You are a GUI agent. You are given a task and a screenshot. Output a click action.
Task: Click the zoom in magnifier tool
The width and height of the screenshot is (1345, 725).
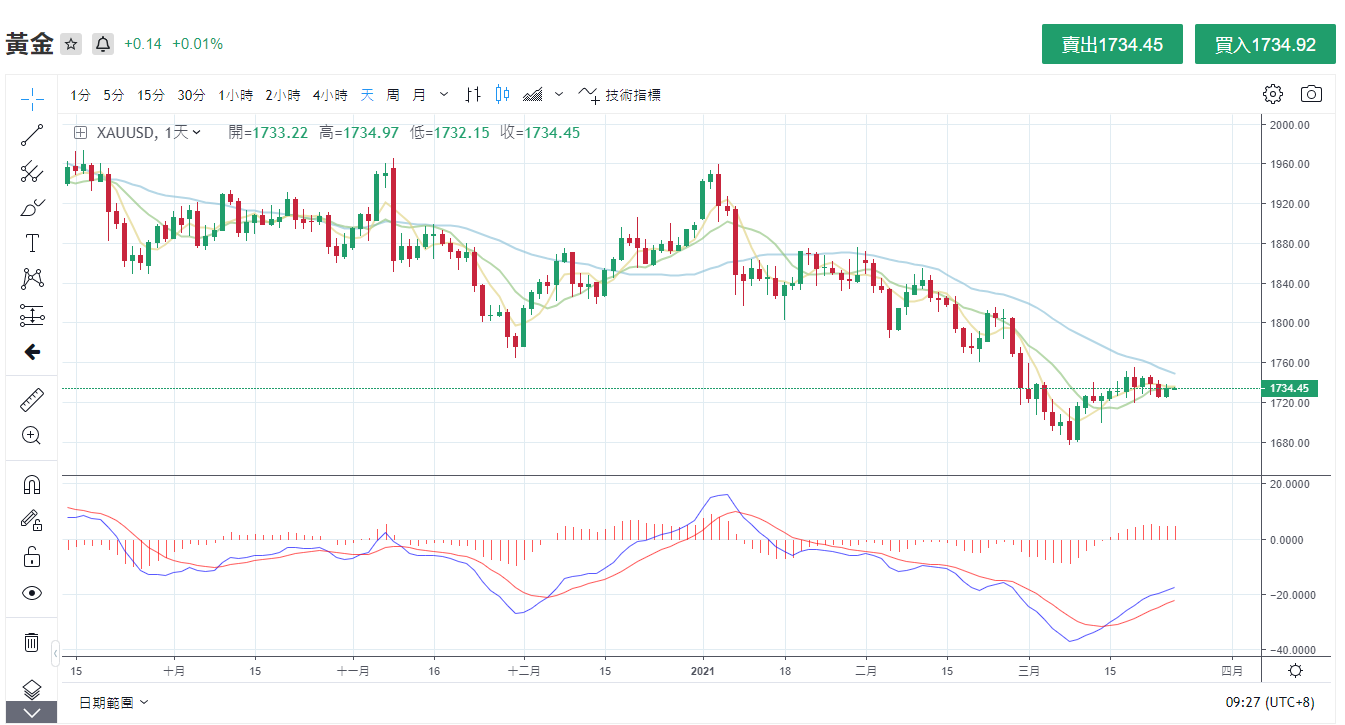point(32,435)
